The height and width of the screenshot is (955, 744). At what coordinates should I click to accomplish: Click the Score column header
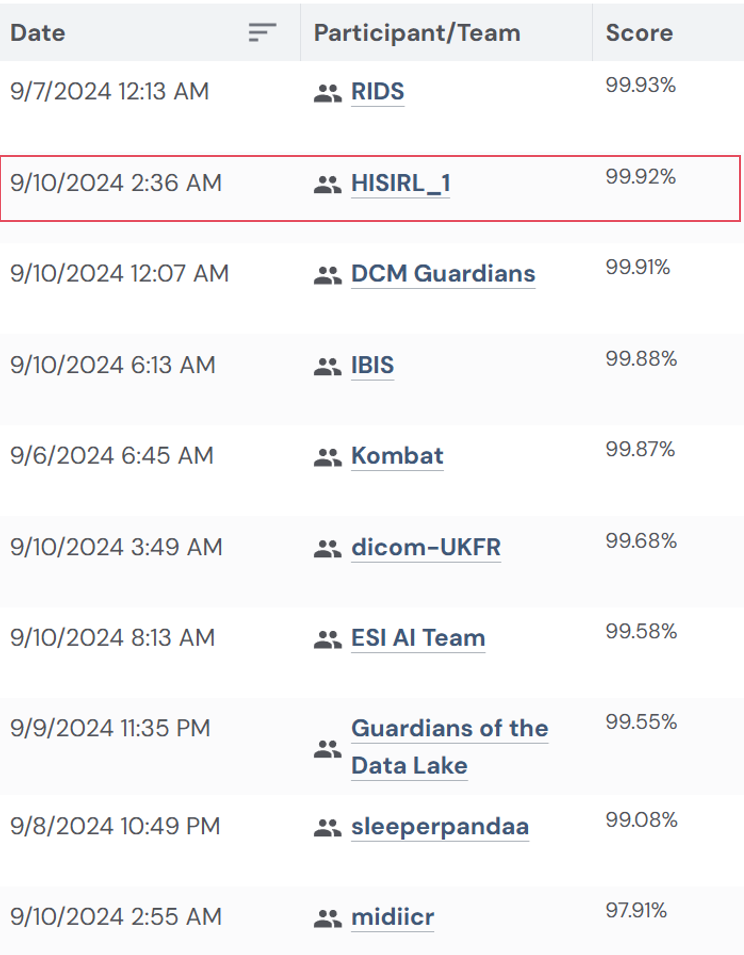point(639,33)
